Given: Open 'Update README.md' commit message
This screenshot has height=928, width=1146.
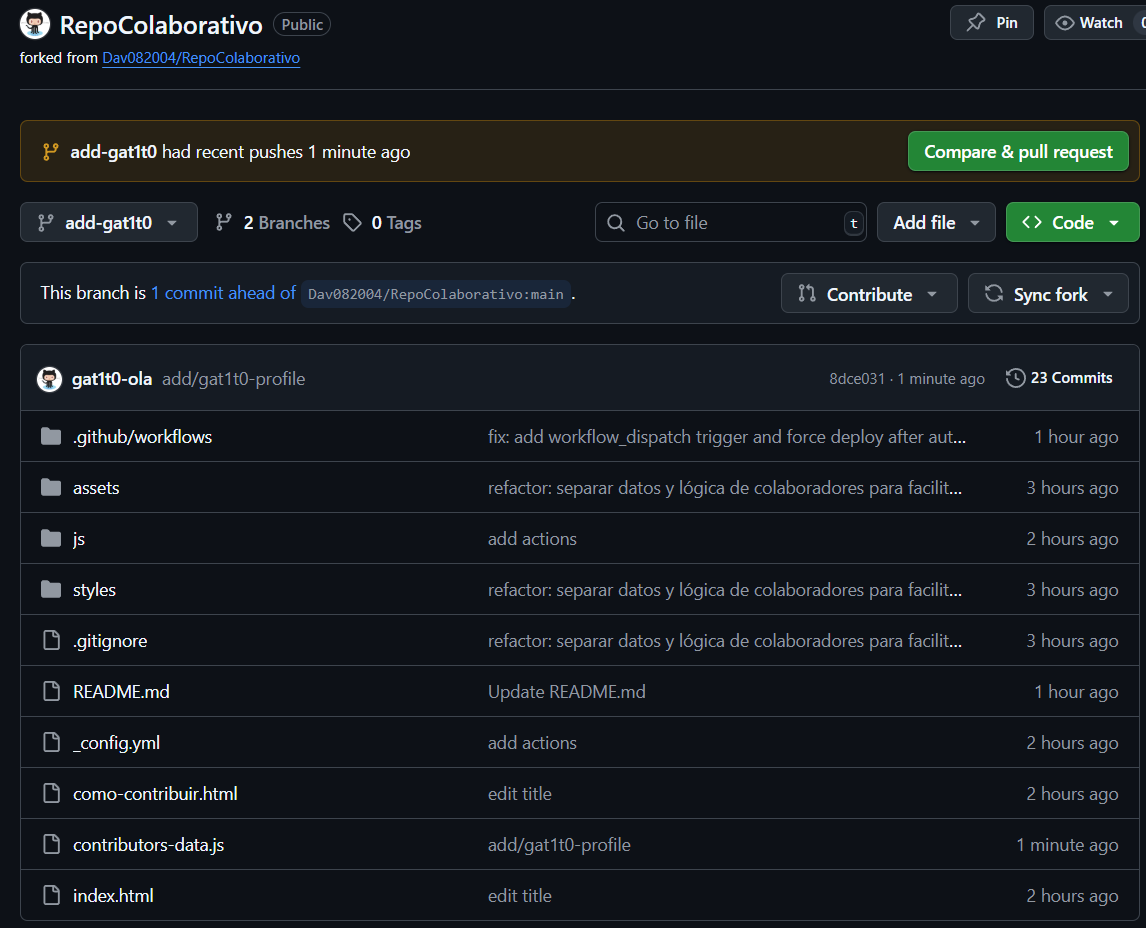Looking at the screenshot, I should (567, 691).
